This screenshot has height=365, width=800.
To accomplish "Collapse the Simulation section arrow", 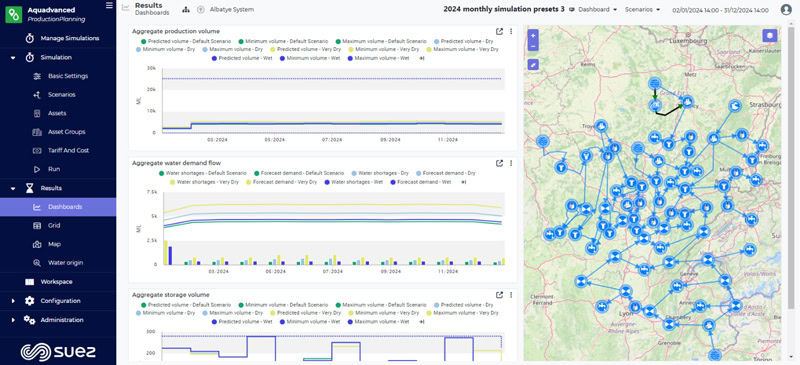I will 13,58.
